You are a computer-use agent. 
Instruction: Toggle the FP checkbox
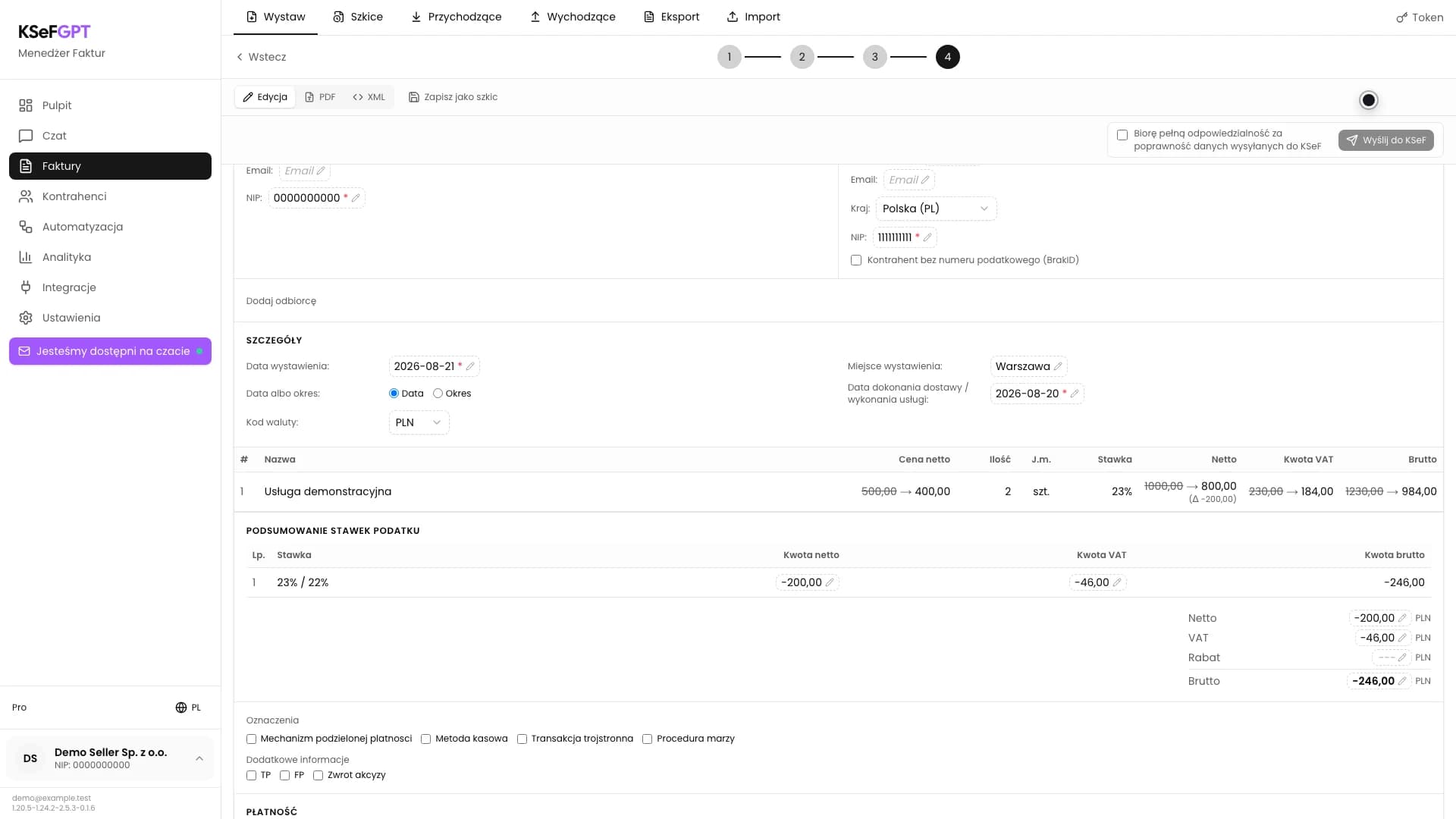coord(284,775)
